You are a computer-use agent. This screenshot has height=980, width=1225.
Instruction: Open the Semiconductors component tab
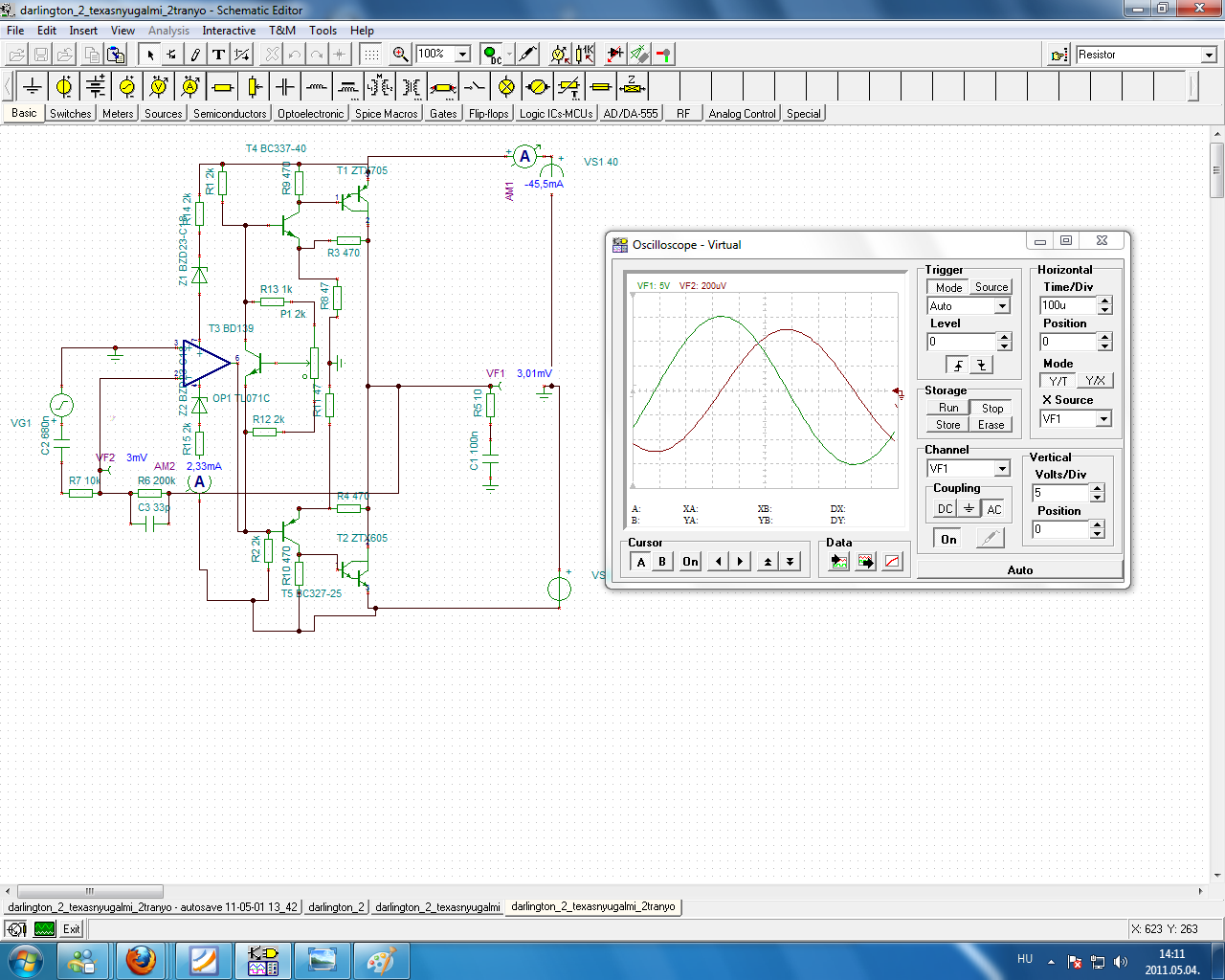230,114
